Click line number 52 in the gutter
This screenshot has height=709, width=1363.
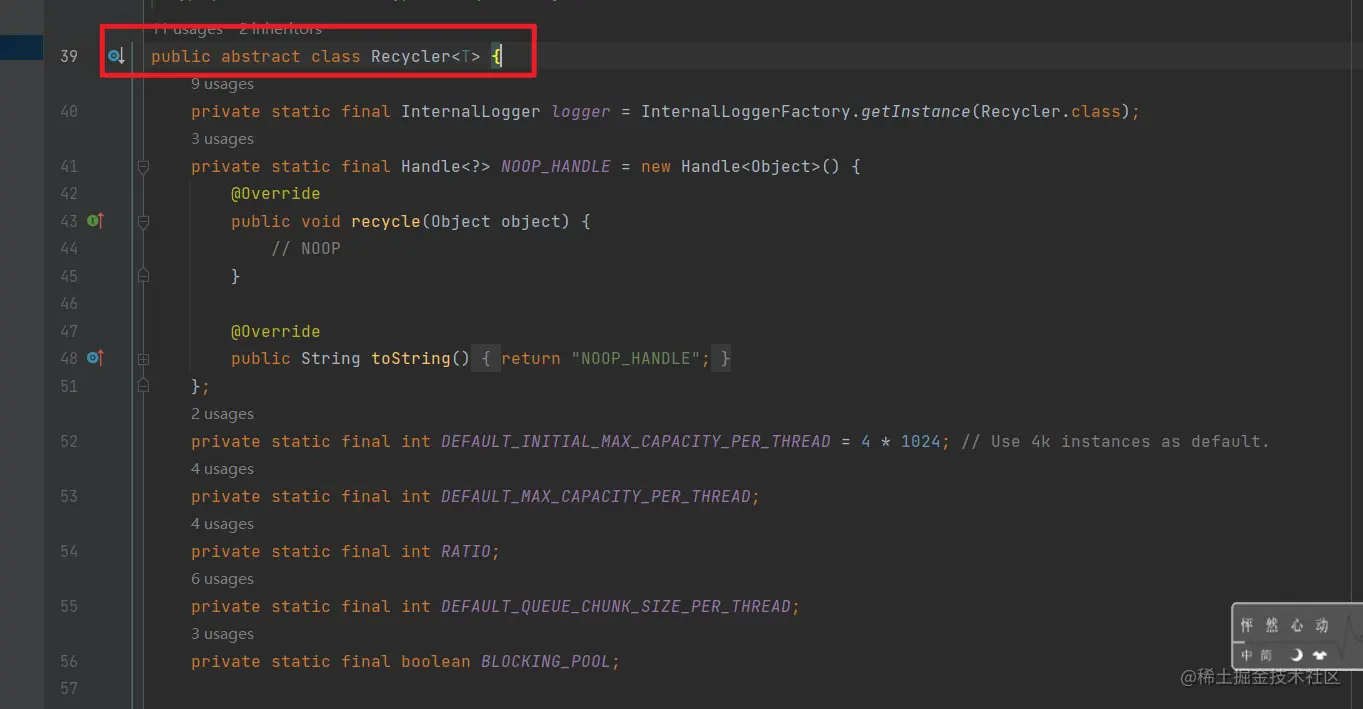pyautogui.click(x=68, y=442)
